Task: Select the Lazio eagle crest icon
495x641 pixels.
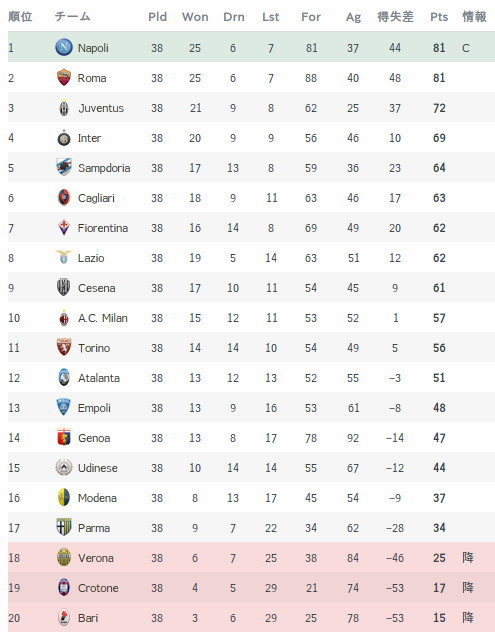Action: (64, 258)
